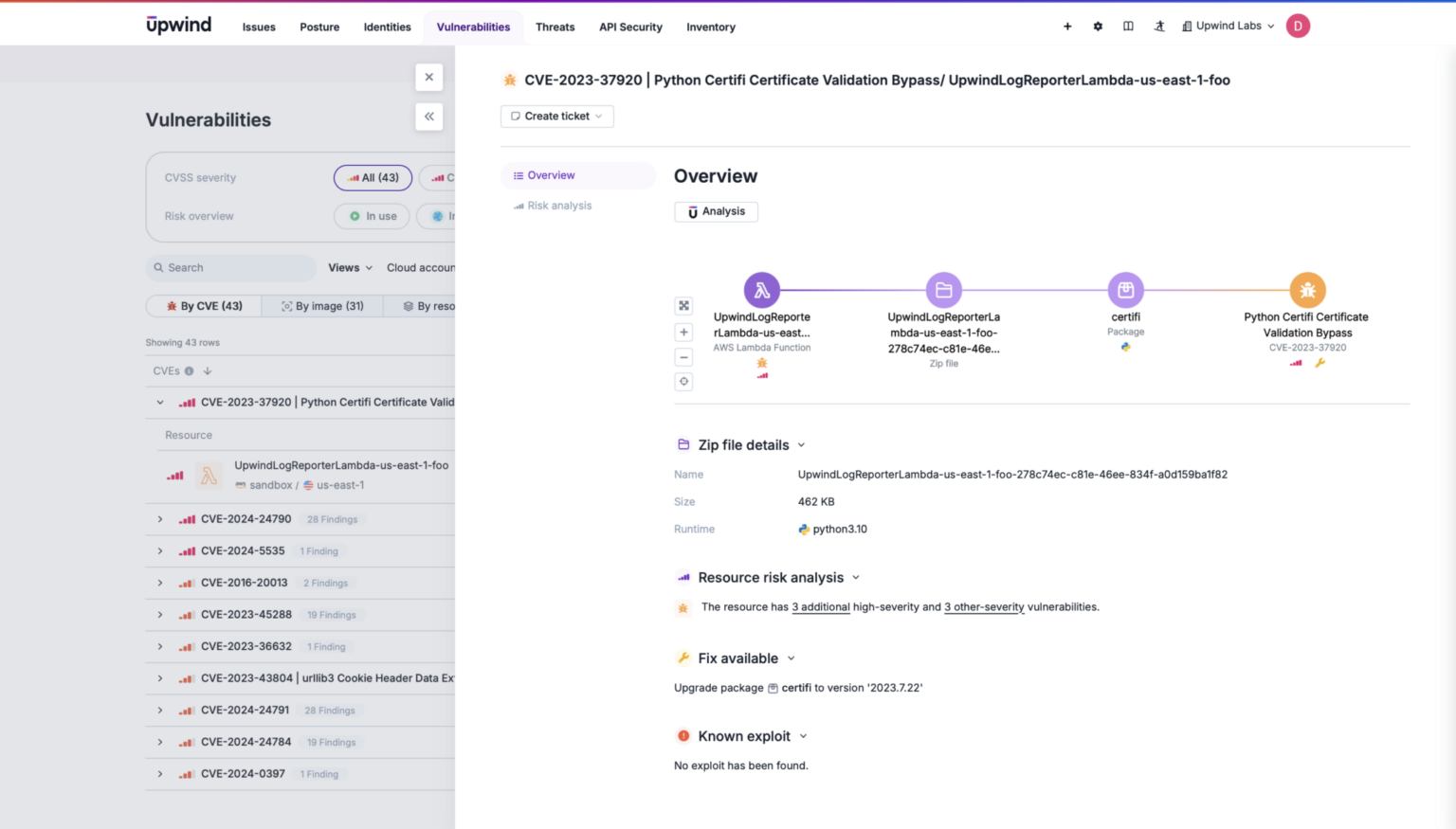The image size is (1456, 829).
Task: Recenter the graph using the crosshair icon
Action: pos(683,381)
